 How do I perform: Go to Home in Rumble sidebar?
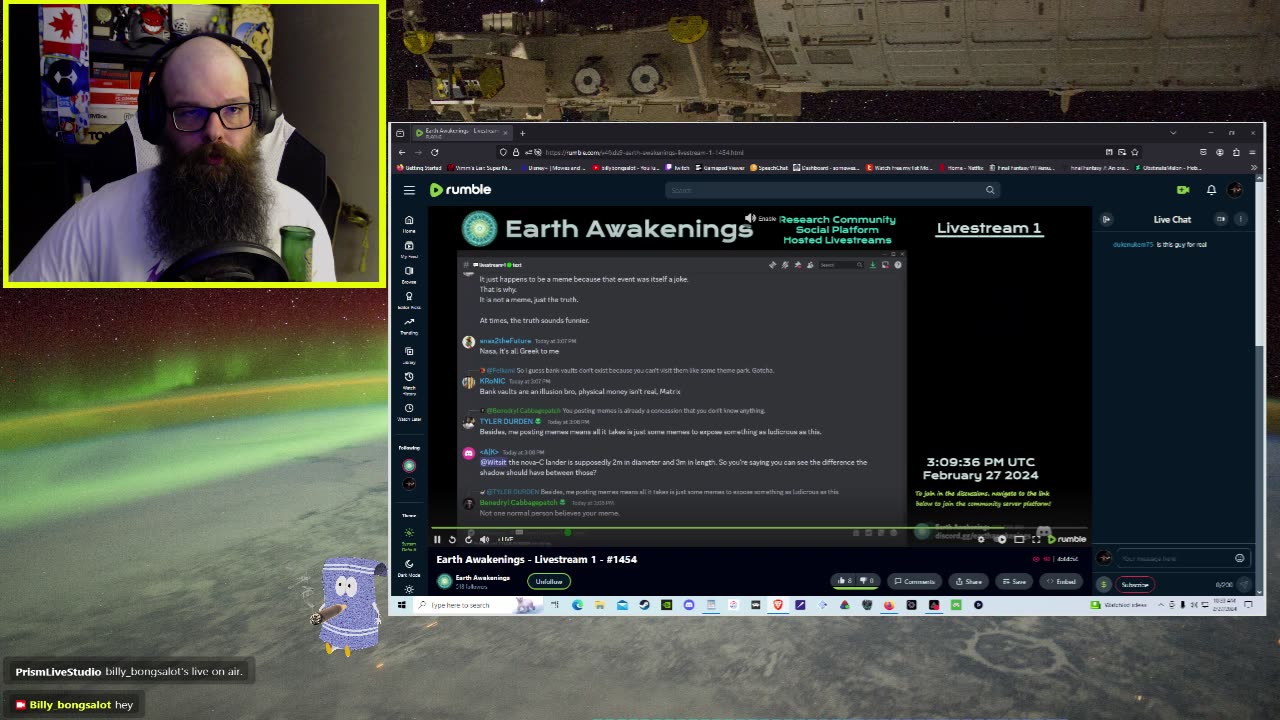(x=409, y=224)
